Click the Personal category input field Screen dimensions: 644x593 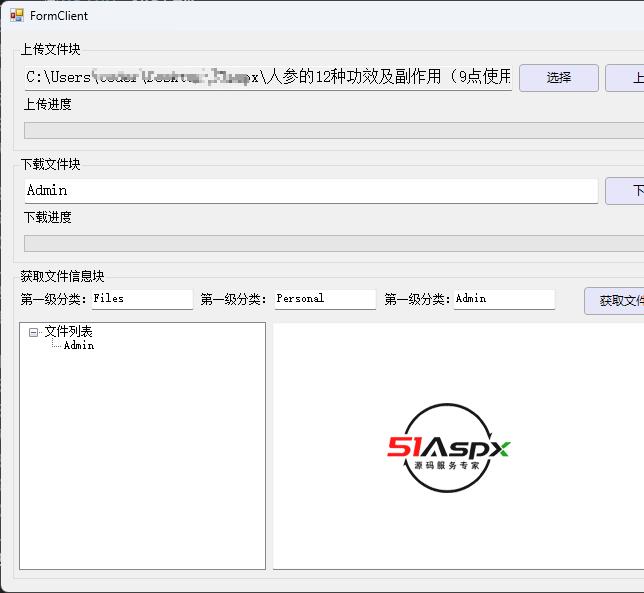coord(325,299)
